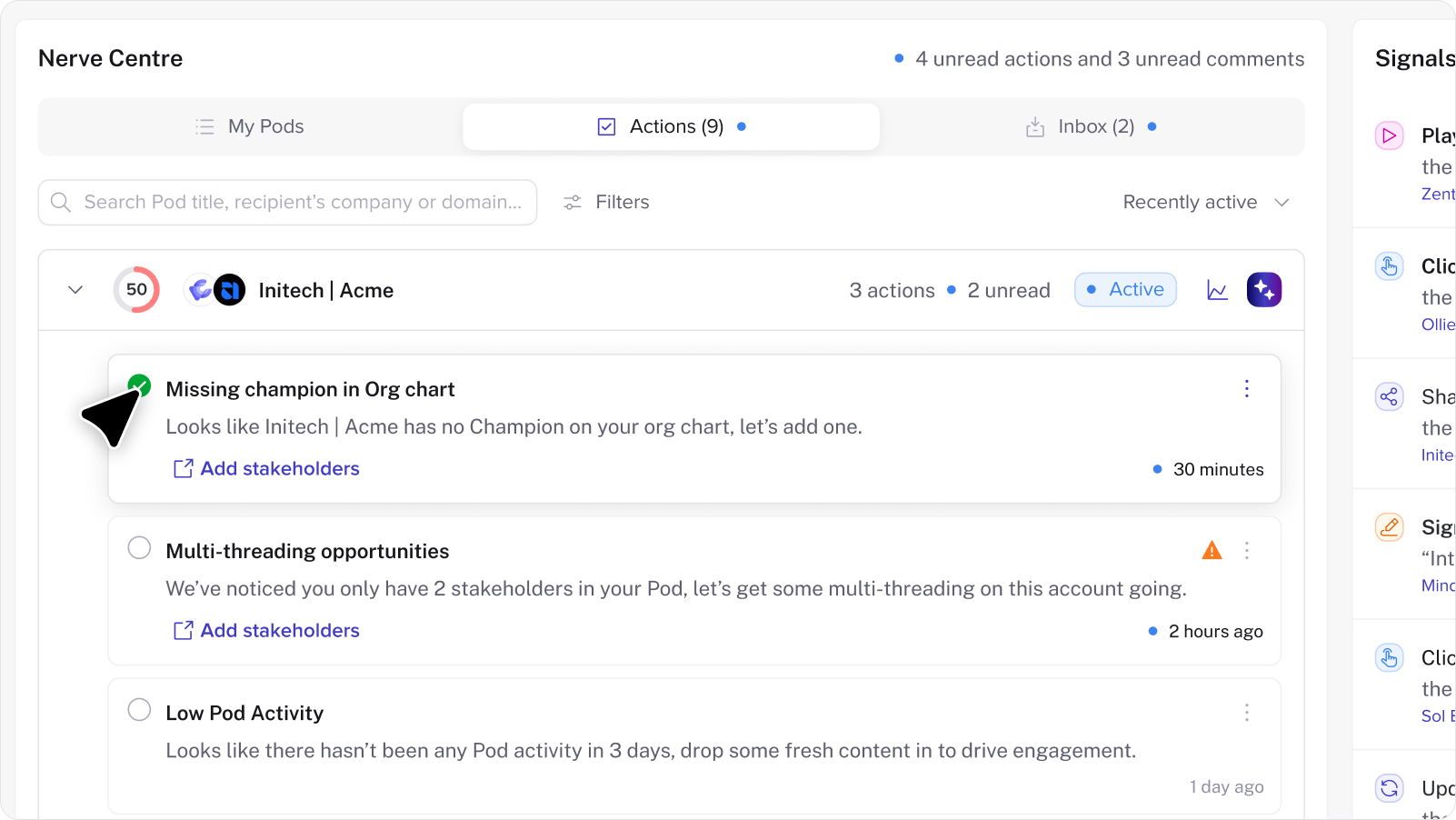Open more options for Missing champion action
Viewport: 1456px width, 820px height.
1246,389
